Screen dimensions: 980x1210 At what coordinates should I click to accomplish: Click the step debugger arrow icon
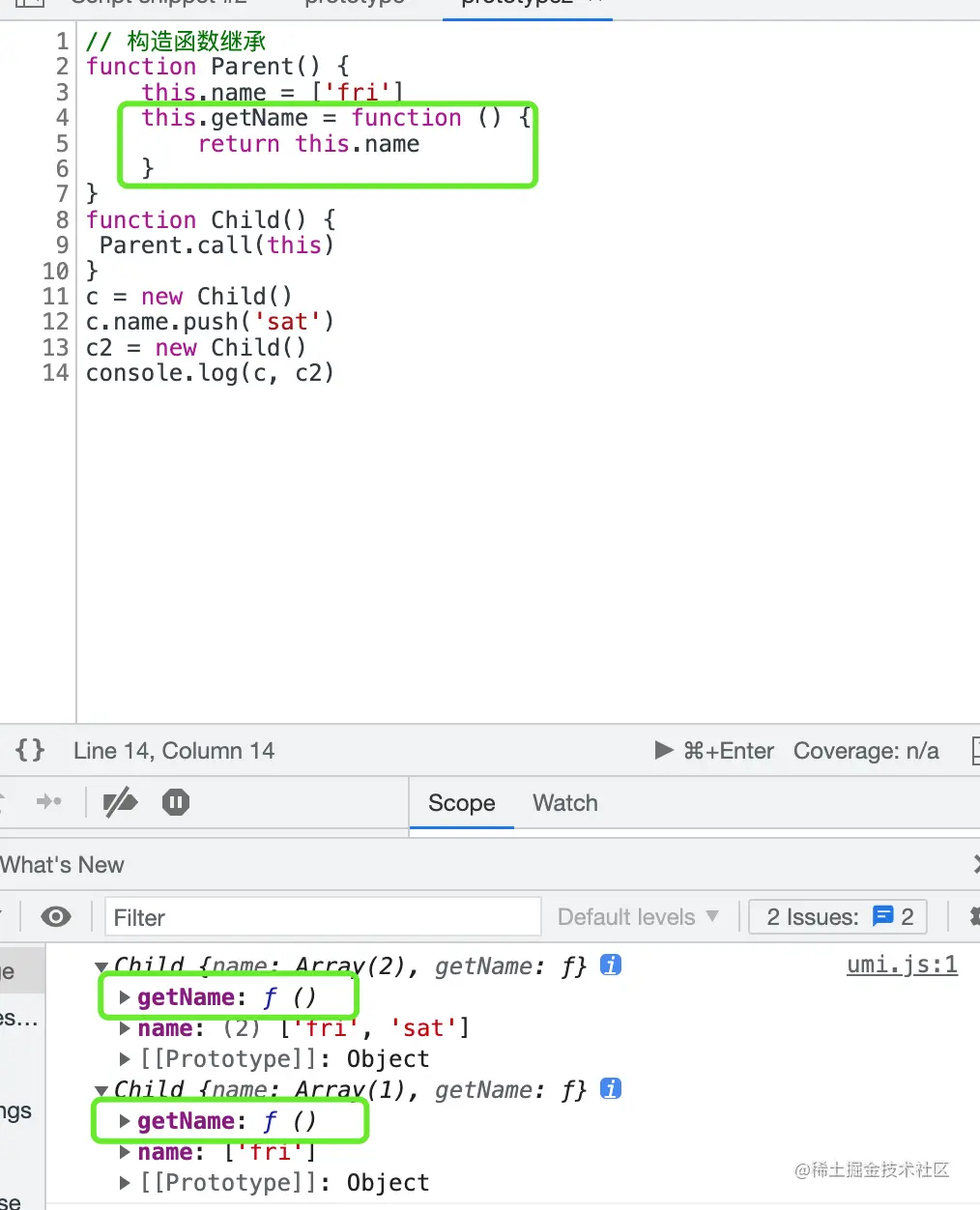point(48,801)
